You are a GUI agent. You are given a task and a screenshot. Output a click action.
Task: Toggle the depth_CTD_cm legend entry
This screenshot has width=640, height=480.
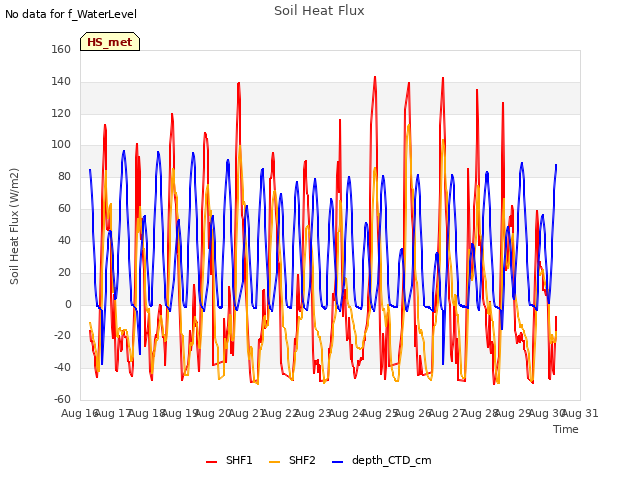(x=382, y=460)
